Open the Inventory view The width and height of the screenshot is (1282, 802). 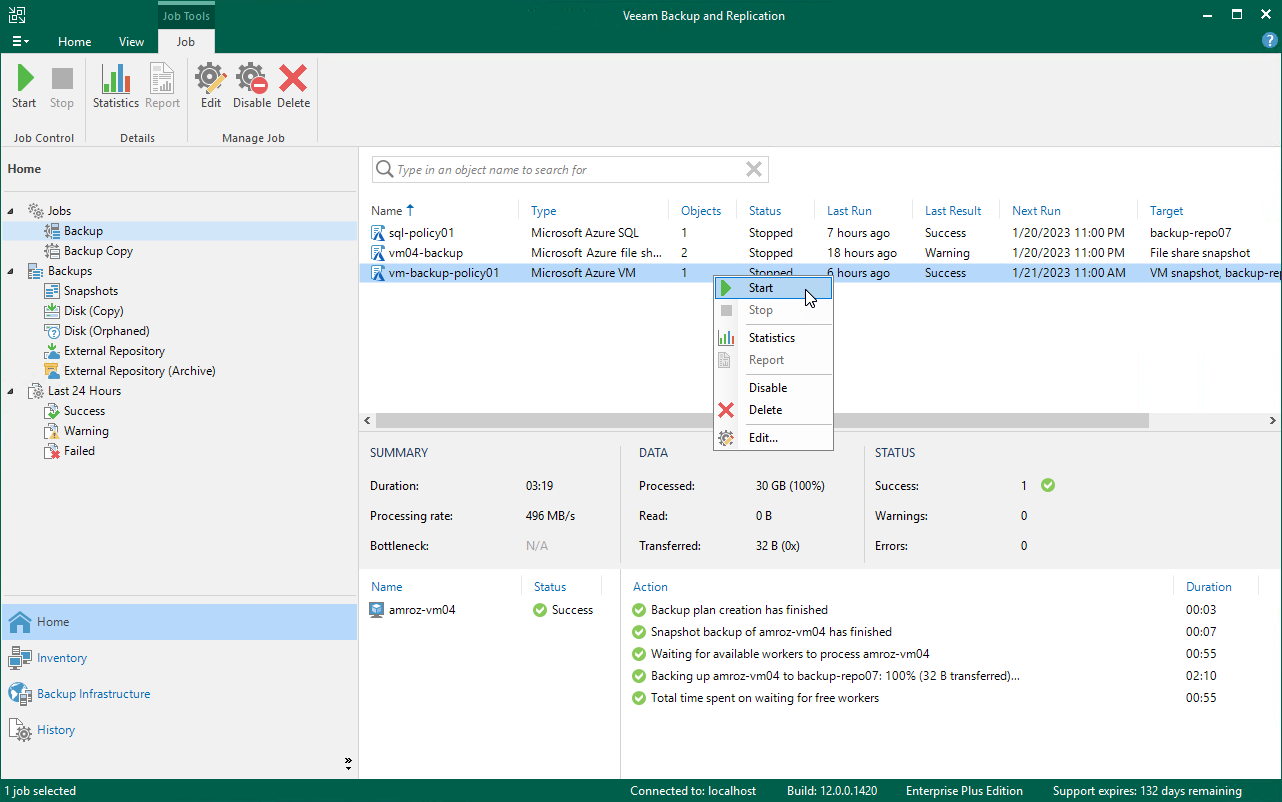62,658
